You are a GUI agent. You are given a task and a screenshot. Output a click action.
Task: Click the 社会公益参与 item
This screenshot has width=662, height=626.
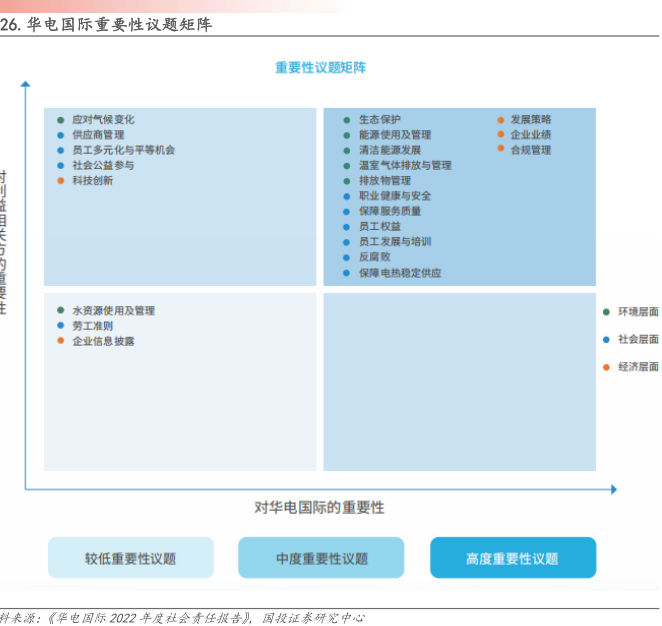pyautogui.click(x=103, y=165)
